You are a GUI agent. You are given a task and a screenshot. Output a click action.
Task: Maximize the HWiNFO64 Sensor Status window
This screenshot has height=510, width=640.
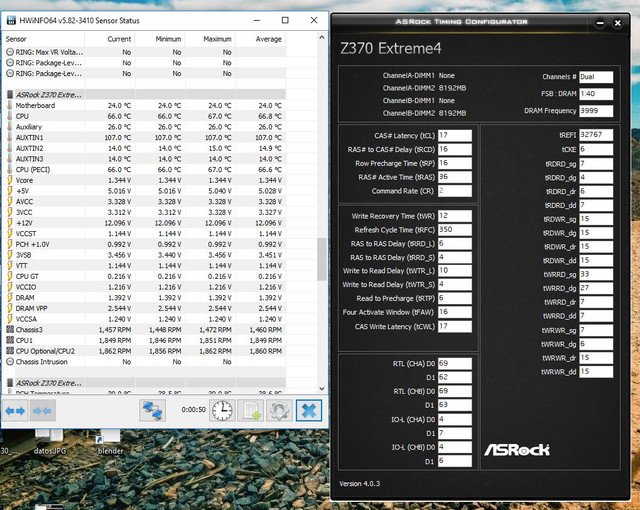pyautogui.click(x=285, y=20)
